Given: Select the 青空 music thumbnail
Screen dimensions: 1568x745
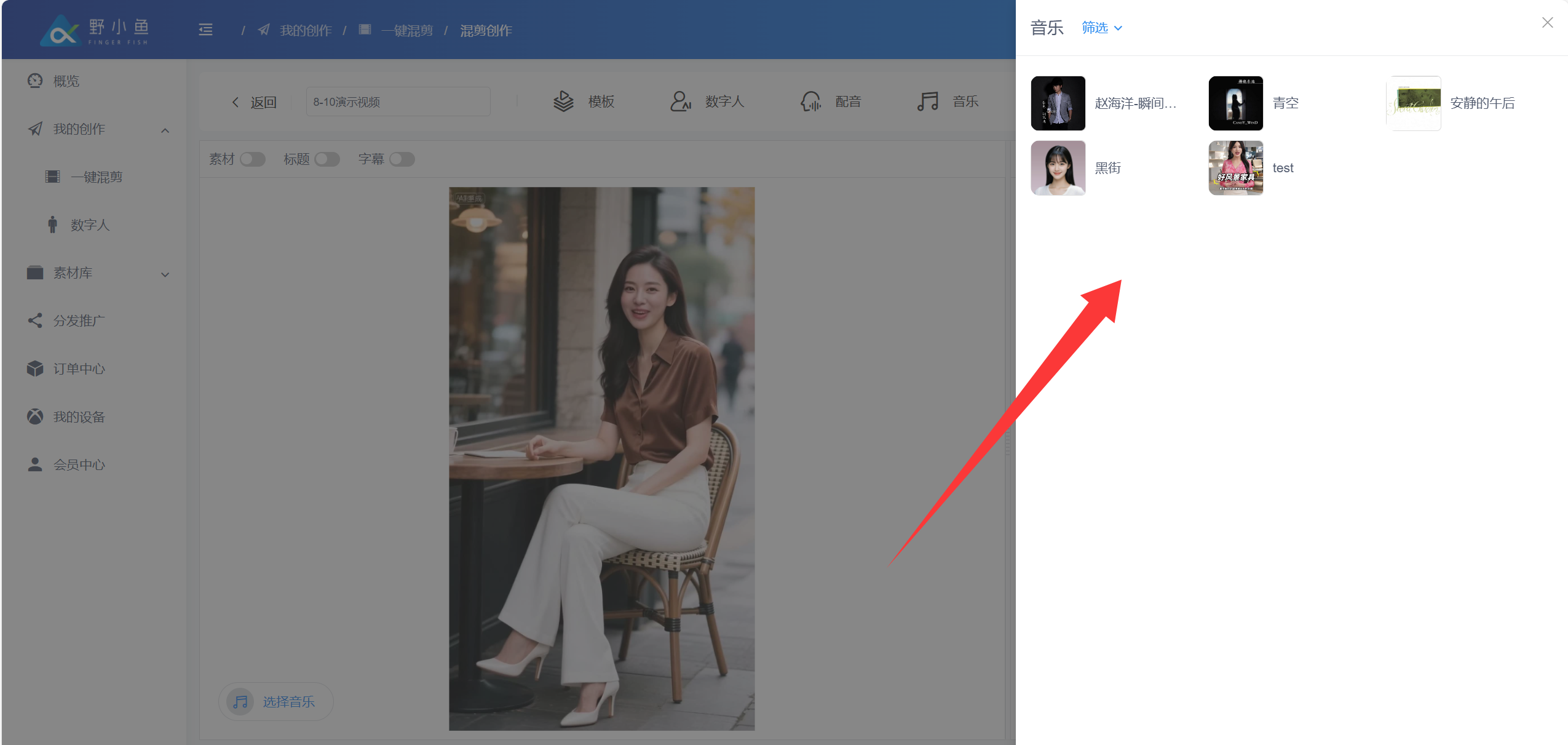Looking at the screenshot, I should click(x=1235, y=103).
